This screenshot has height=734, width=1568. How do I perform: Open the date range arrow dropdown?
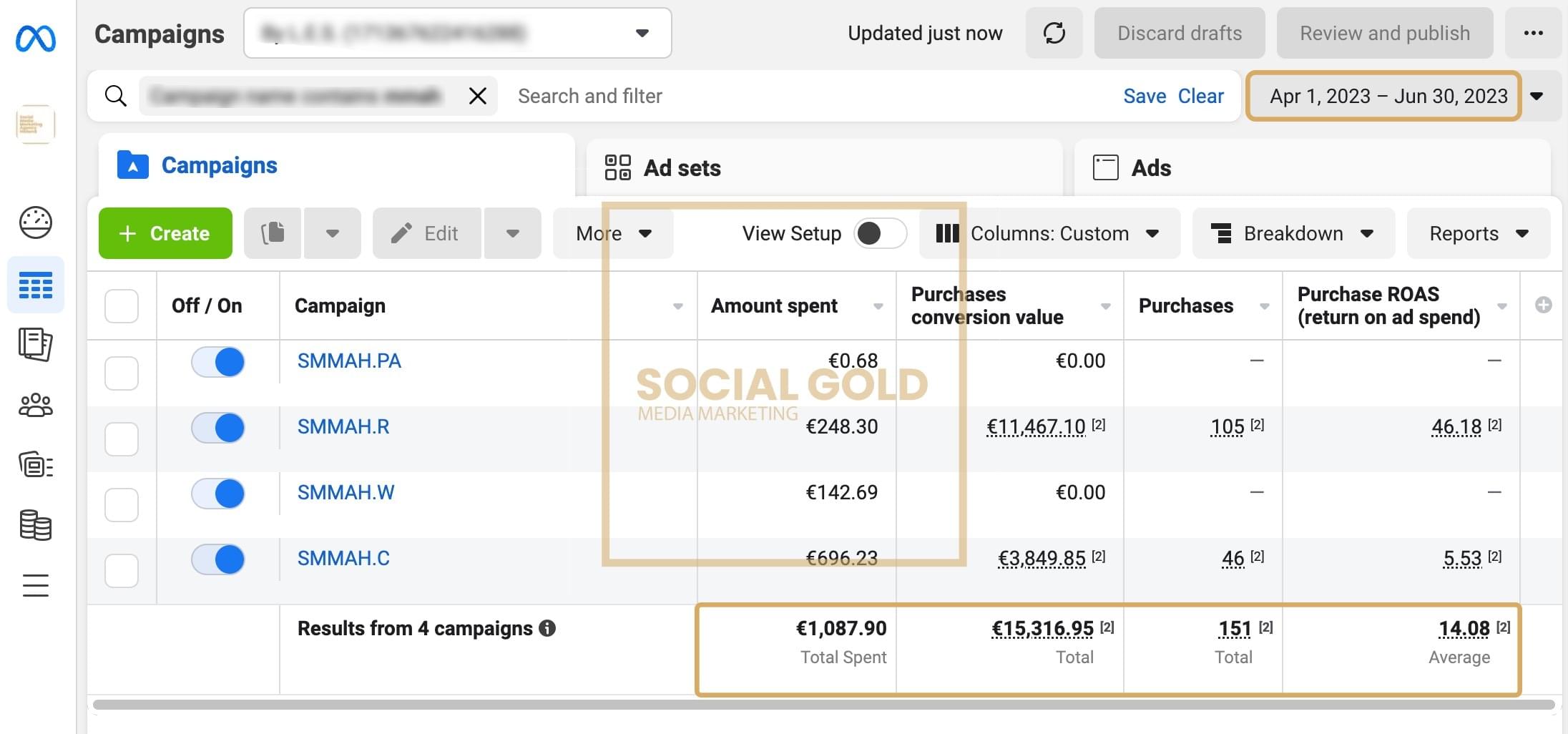click(x=1537, y=96)
